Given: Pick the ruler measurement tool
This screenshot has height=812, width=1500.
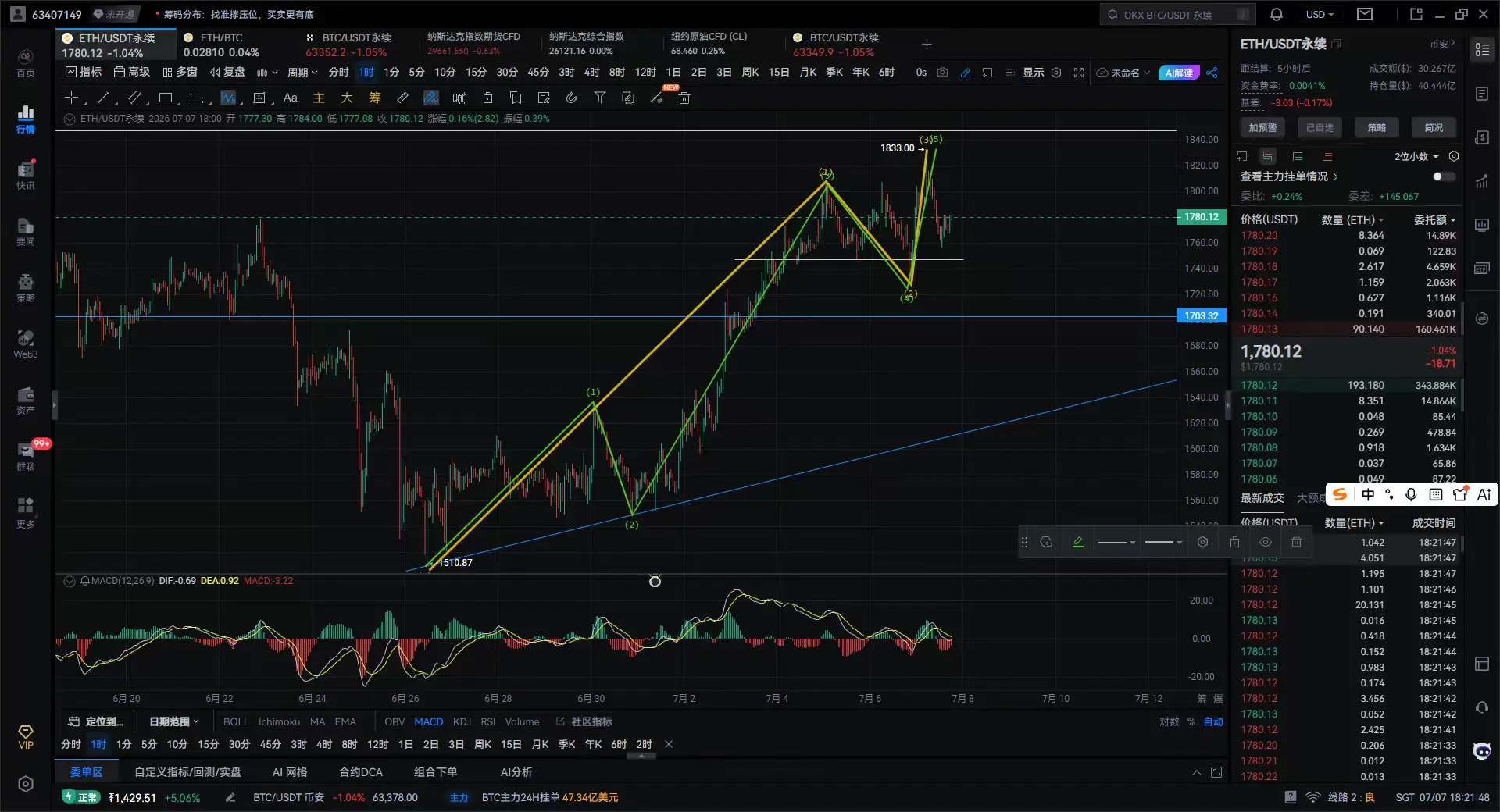Looking at the screenshot, I should tap(402, 98).
